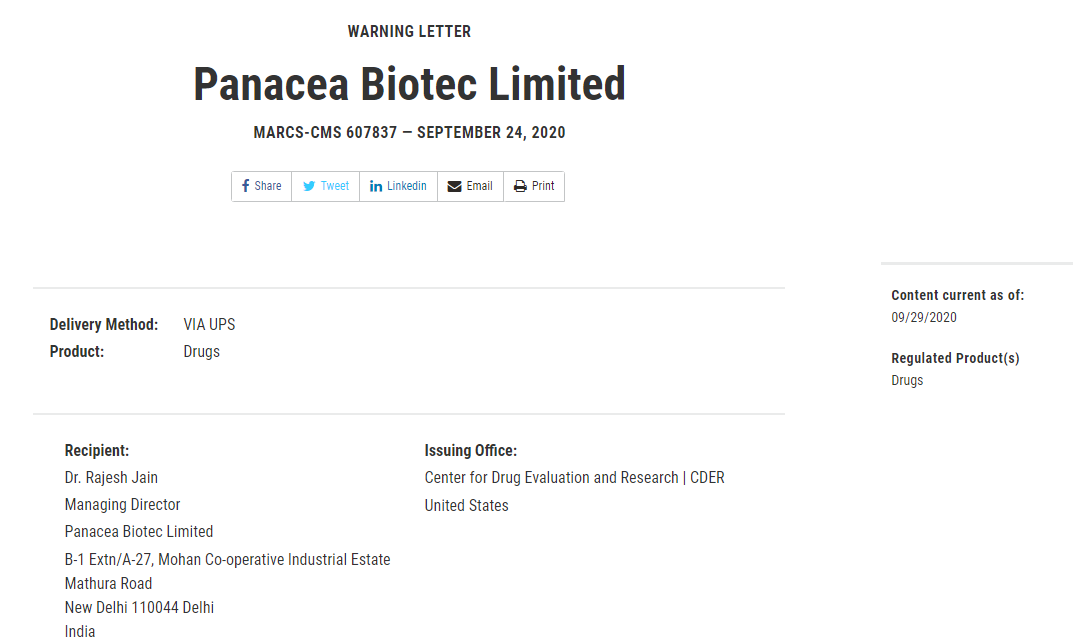Click the Center for Drug Evaluation and Research text
Screen dimensions: 1073x643
(x=574, y=478)
